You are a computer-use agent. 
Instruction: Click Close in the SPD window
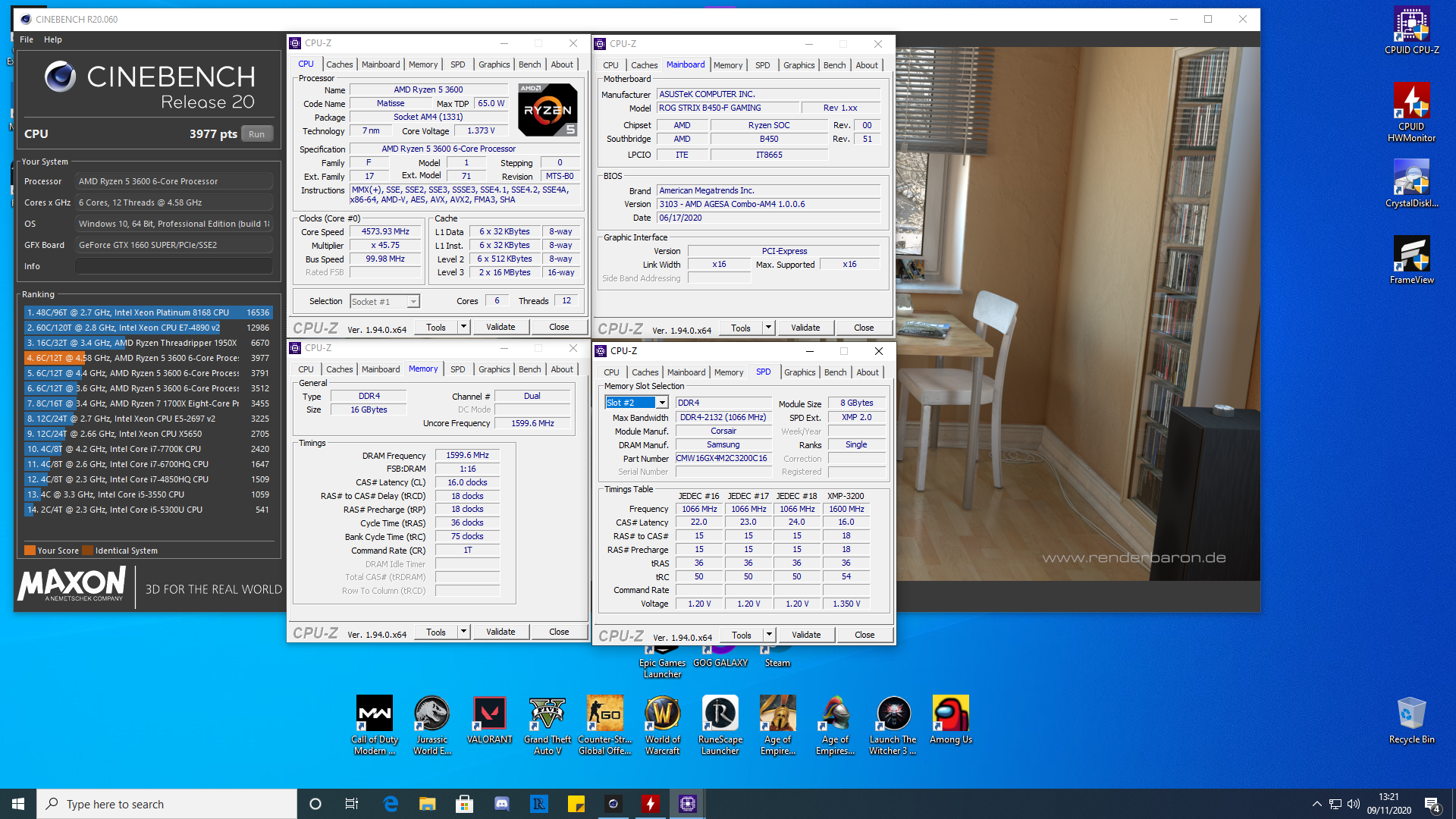point(864,635)
